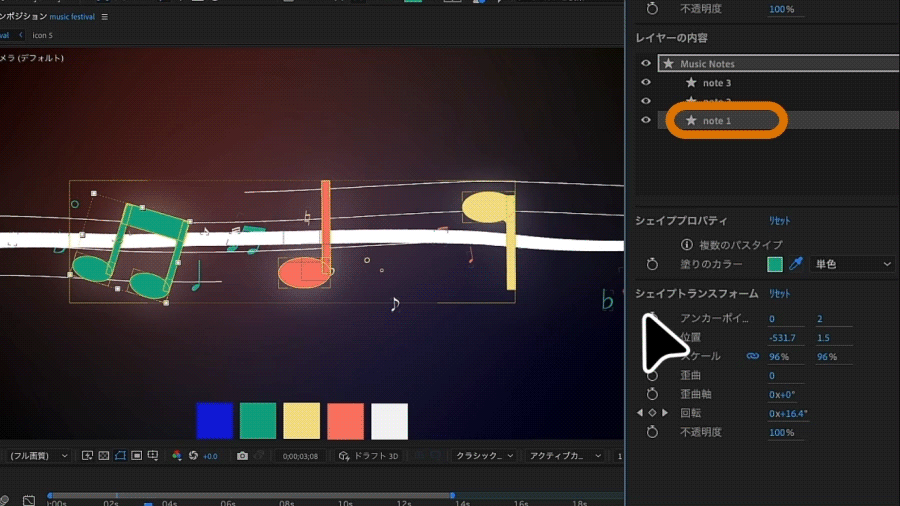Click the Show Snapshot icon
The width and height of the screenshot is (900, 506).
tap(259, 456)
